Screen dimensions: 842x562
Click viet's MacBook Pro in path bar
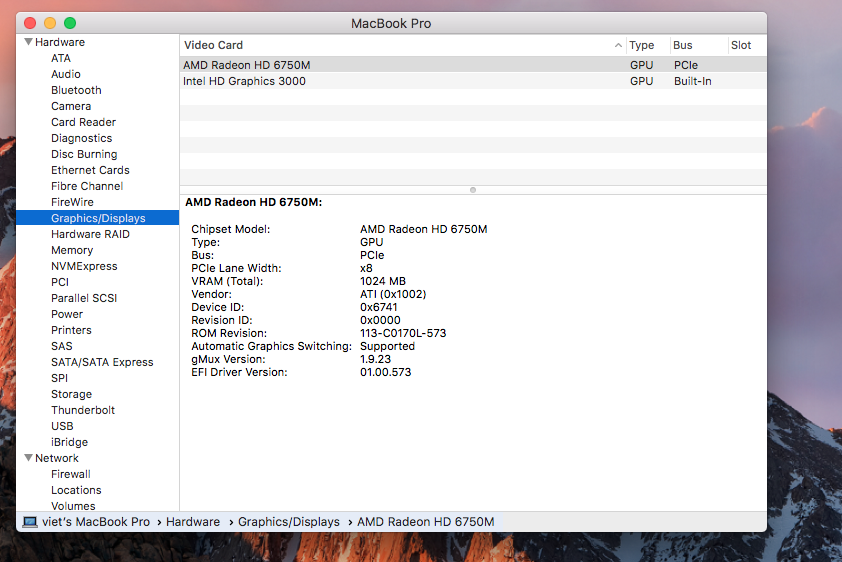pos(96,522)
